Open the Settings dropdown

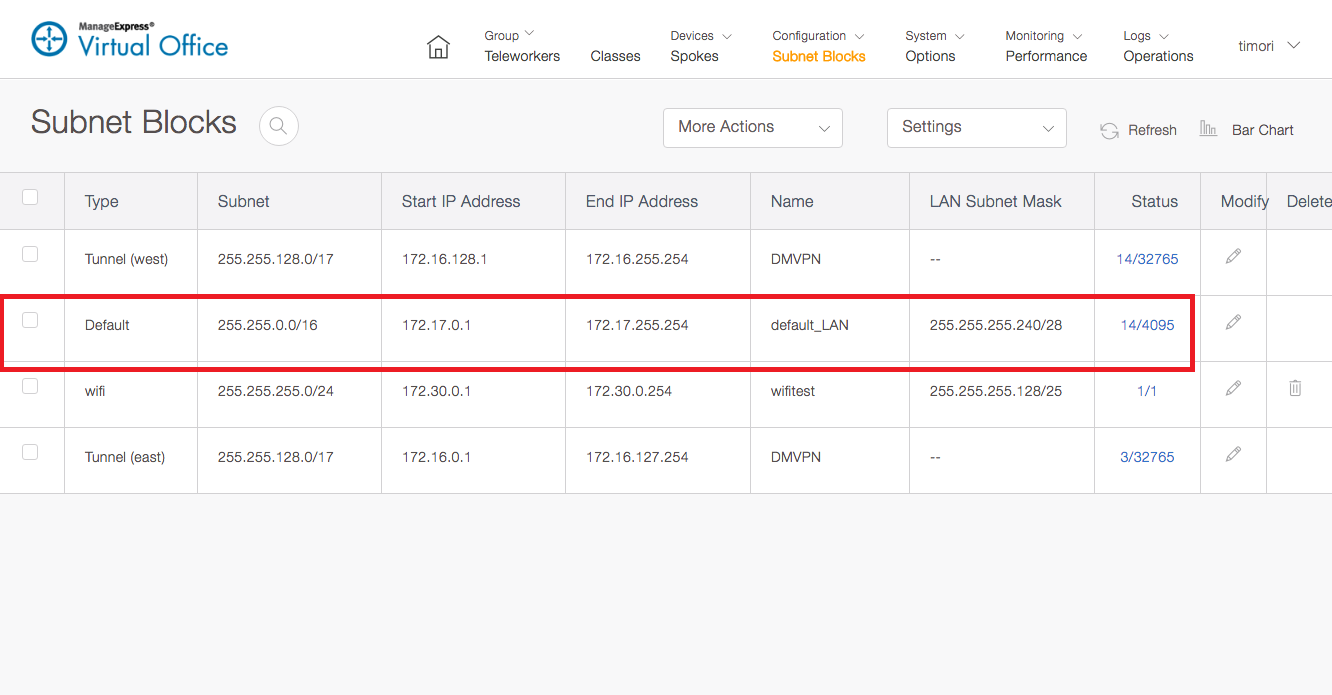(977, 128)
